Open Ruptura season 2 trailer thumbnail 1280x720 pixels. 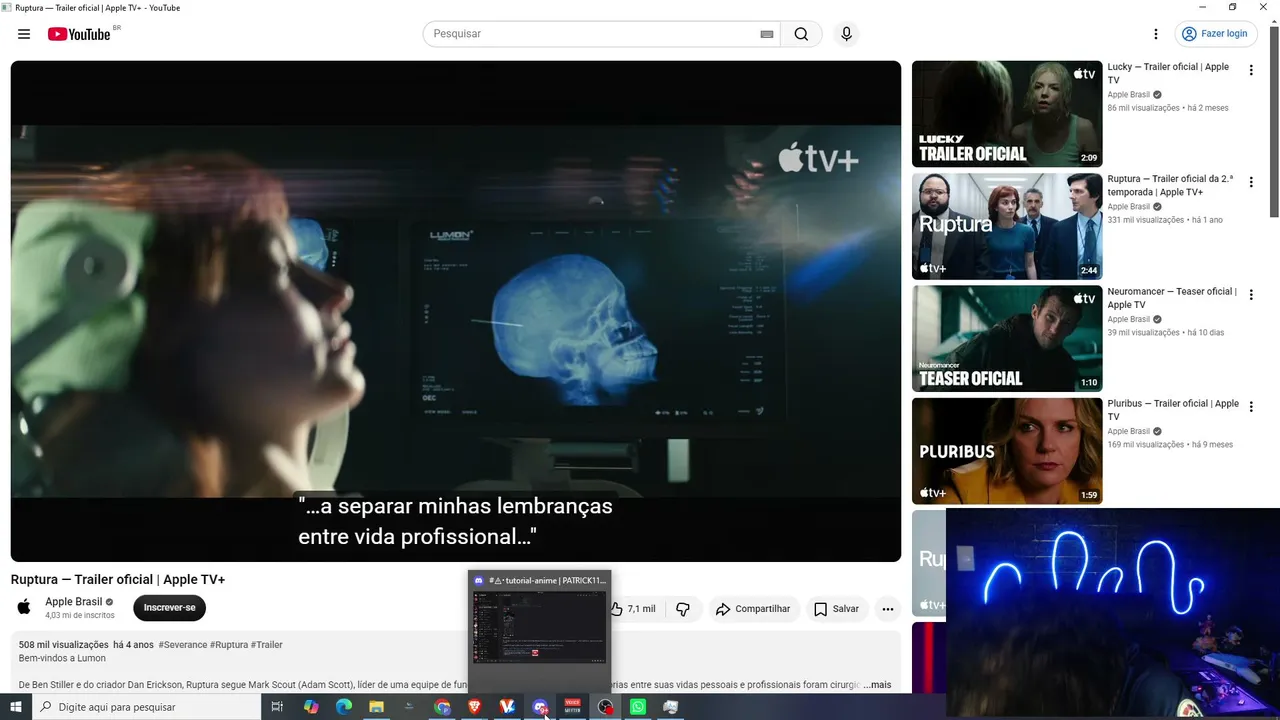click(1007, 226)
